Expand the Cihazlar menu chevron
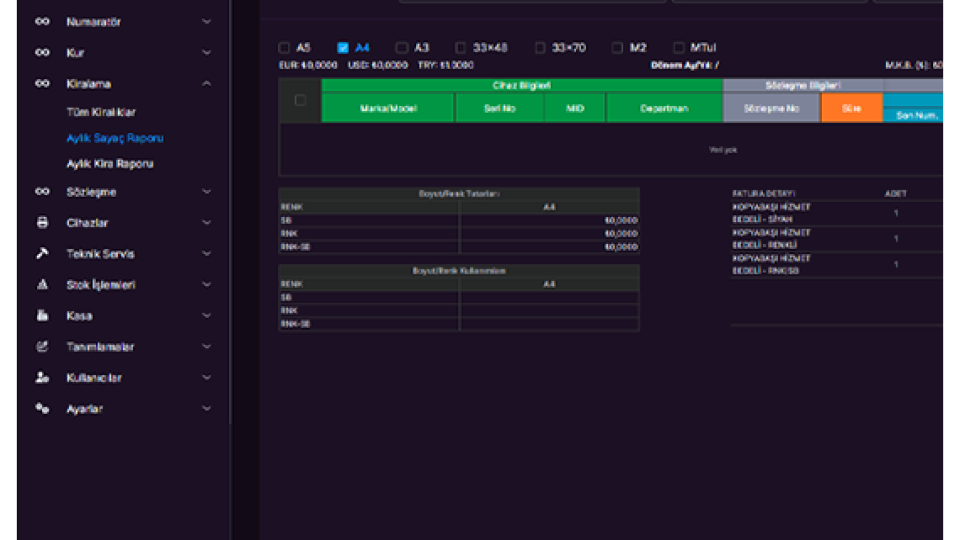This screenshot has width=960, height=540. (x=207, y=222)
